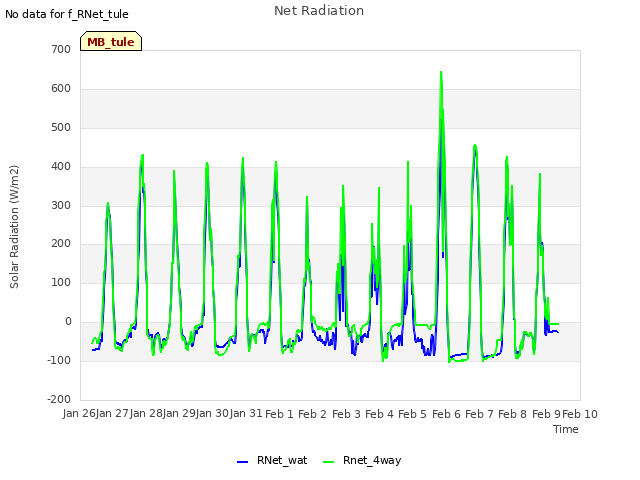This screenshot has height=480, width=640.
Task: Click the Feb 8 x-axis tick label
Action: click(x=513, y=414)
